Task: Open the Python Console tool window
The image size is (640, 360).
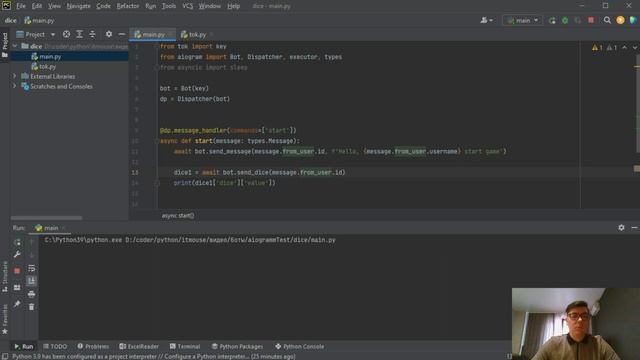Action: point(300,347)
